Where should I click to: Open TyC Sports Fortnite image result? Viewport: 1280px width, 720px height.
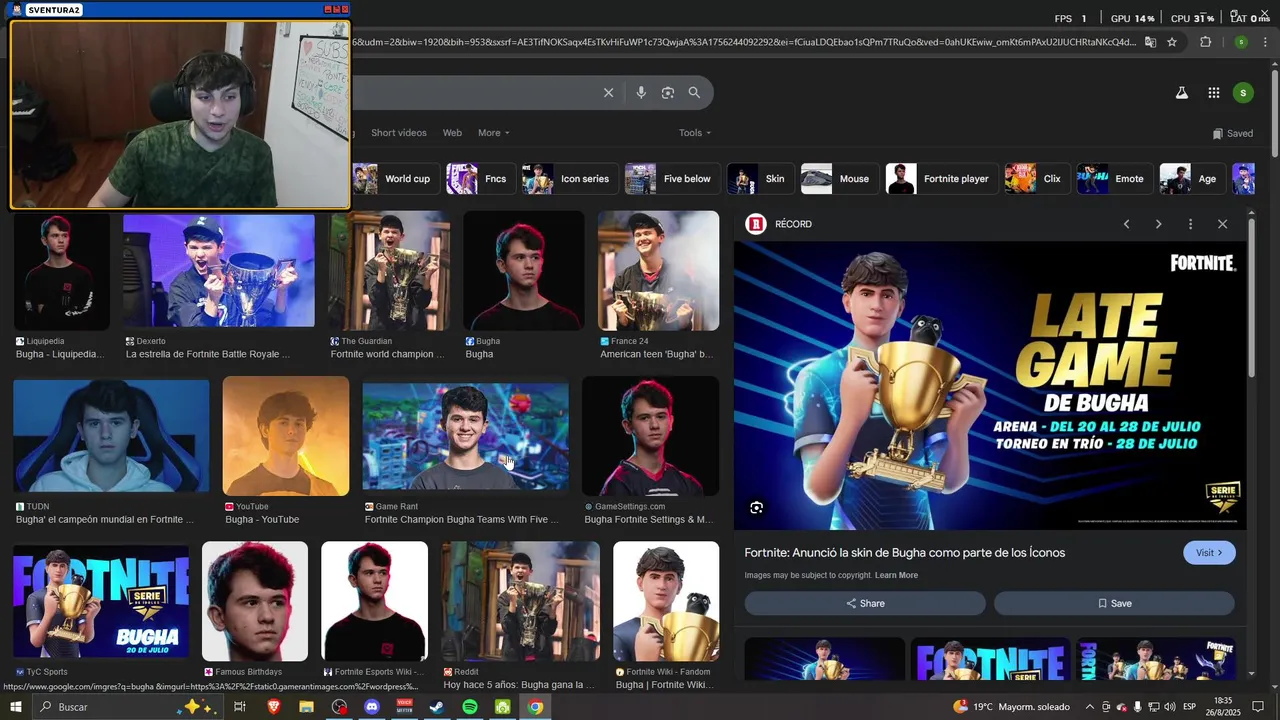point(101,602)
